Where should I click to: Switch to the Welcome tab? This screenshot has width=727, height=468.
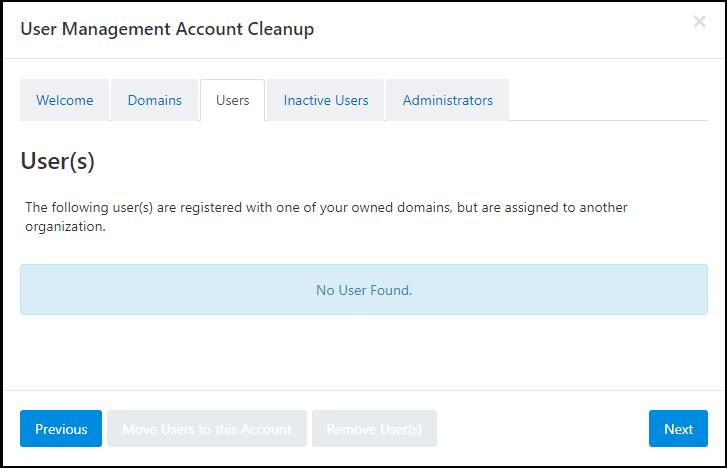pos(64,100)
